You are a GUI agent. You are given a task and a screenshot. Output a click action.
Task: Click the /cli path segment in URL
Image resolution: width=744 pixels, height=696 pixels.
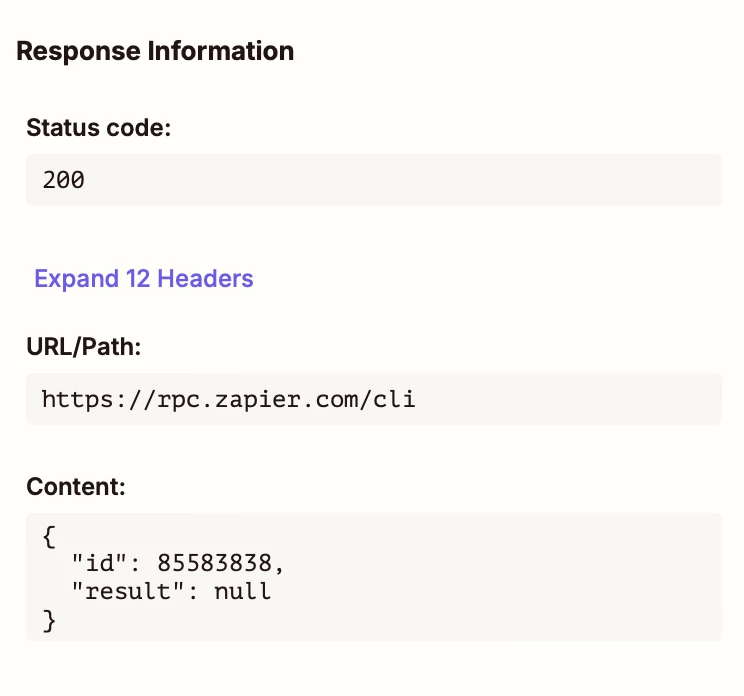[388, 399]
